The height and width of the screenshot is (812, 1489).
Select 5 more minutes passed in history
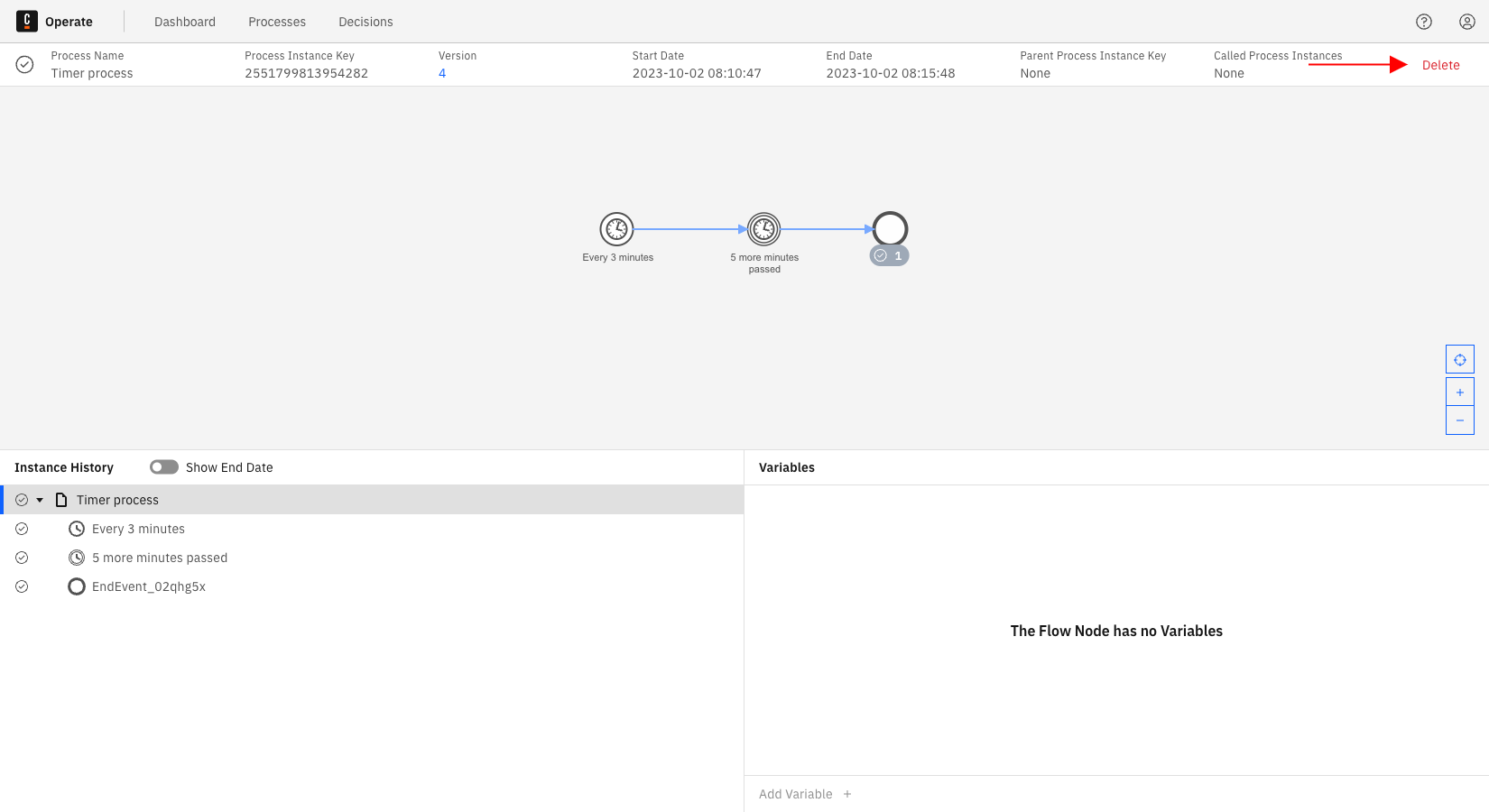tap(372, 558)
